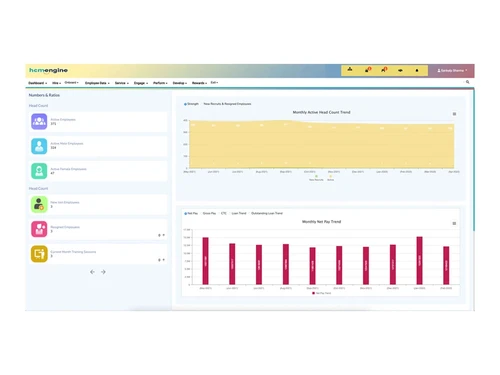Click the Numbers & Ratios heading
500x375 pixels.
click(x=44, y=95)
